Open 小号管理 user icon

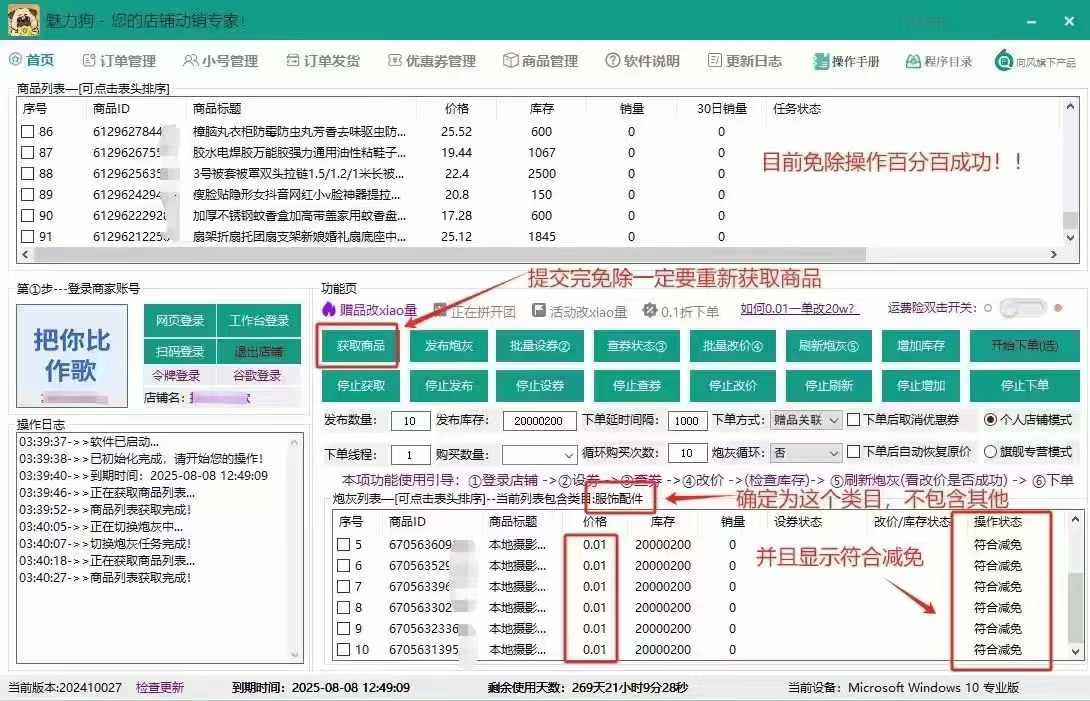(190, 61)
